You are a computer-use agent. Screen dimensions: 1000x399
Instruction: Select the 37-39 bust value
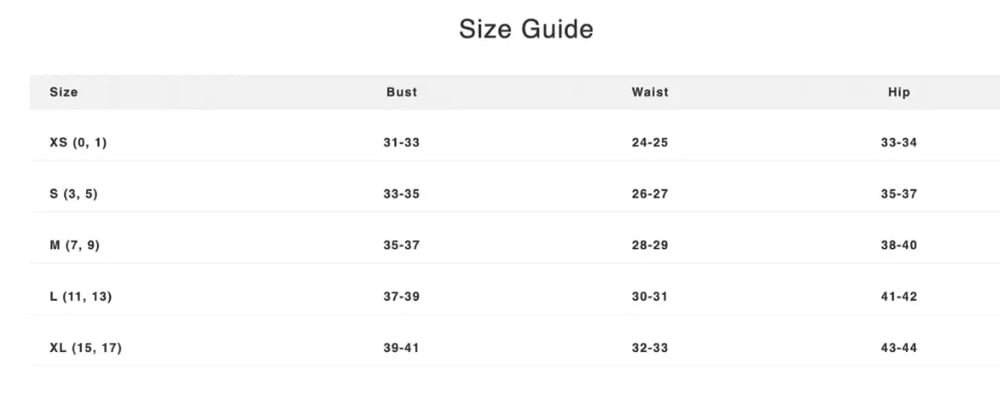tap(402, 296)
